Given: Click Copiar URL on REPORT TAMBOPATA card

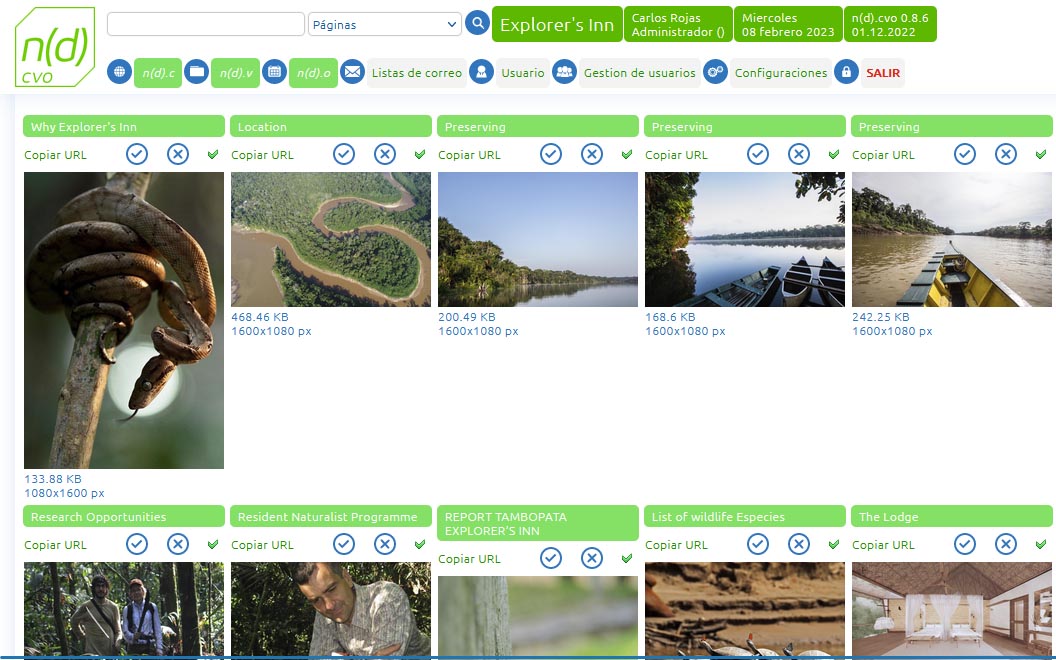Looking at the screenshot, I should coord(469,559).
